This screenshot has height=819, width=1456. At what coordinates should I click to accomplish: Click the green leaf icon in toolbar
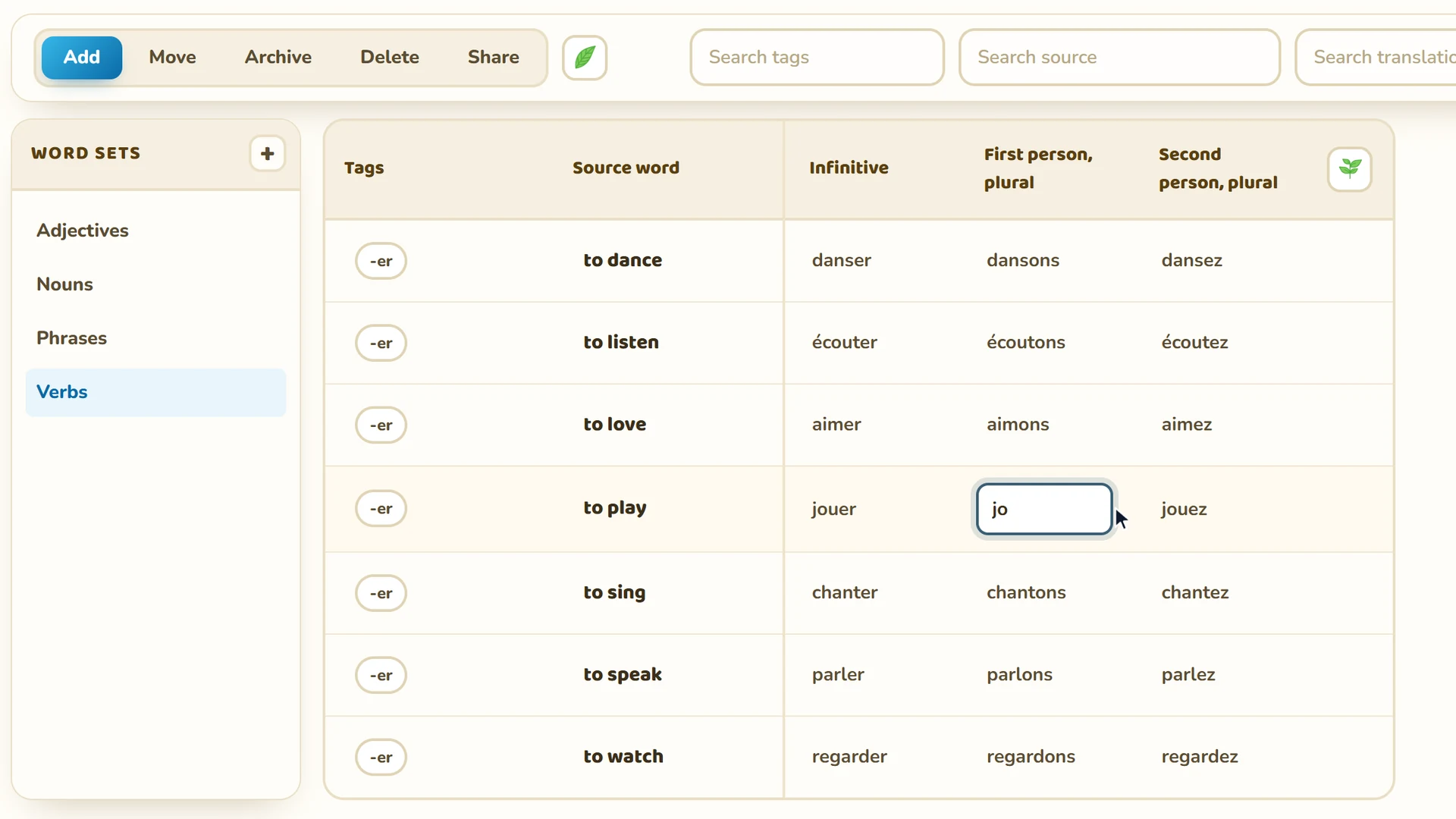point(585,58)
